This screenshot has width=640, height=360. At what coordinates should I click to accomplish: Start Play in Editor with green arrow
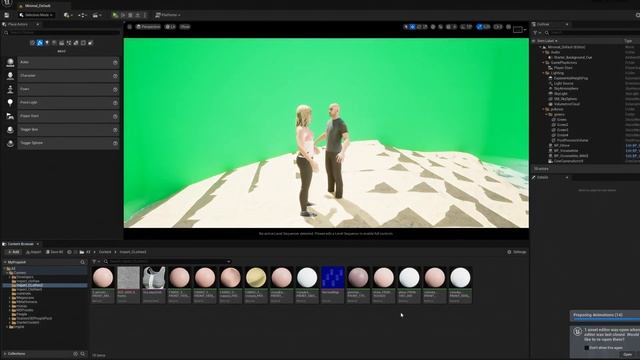(116, 15)
